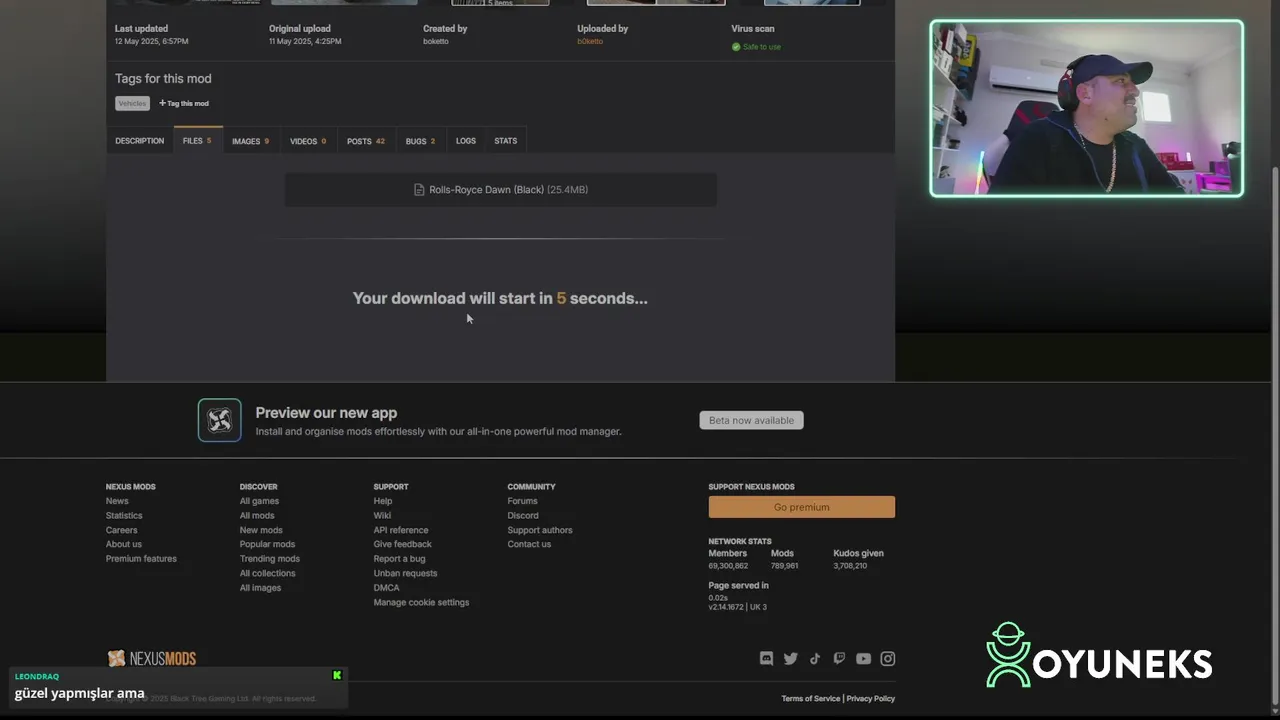Image resolution: width=1280 pixels, height=720 pixels.
Task: Switch to the Images tab
Action: click(x=250, y=141)
